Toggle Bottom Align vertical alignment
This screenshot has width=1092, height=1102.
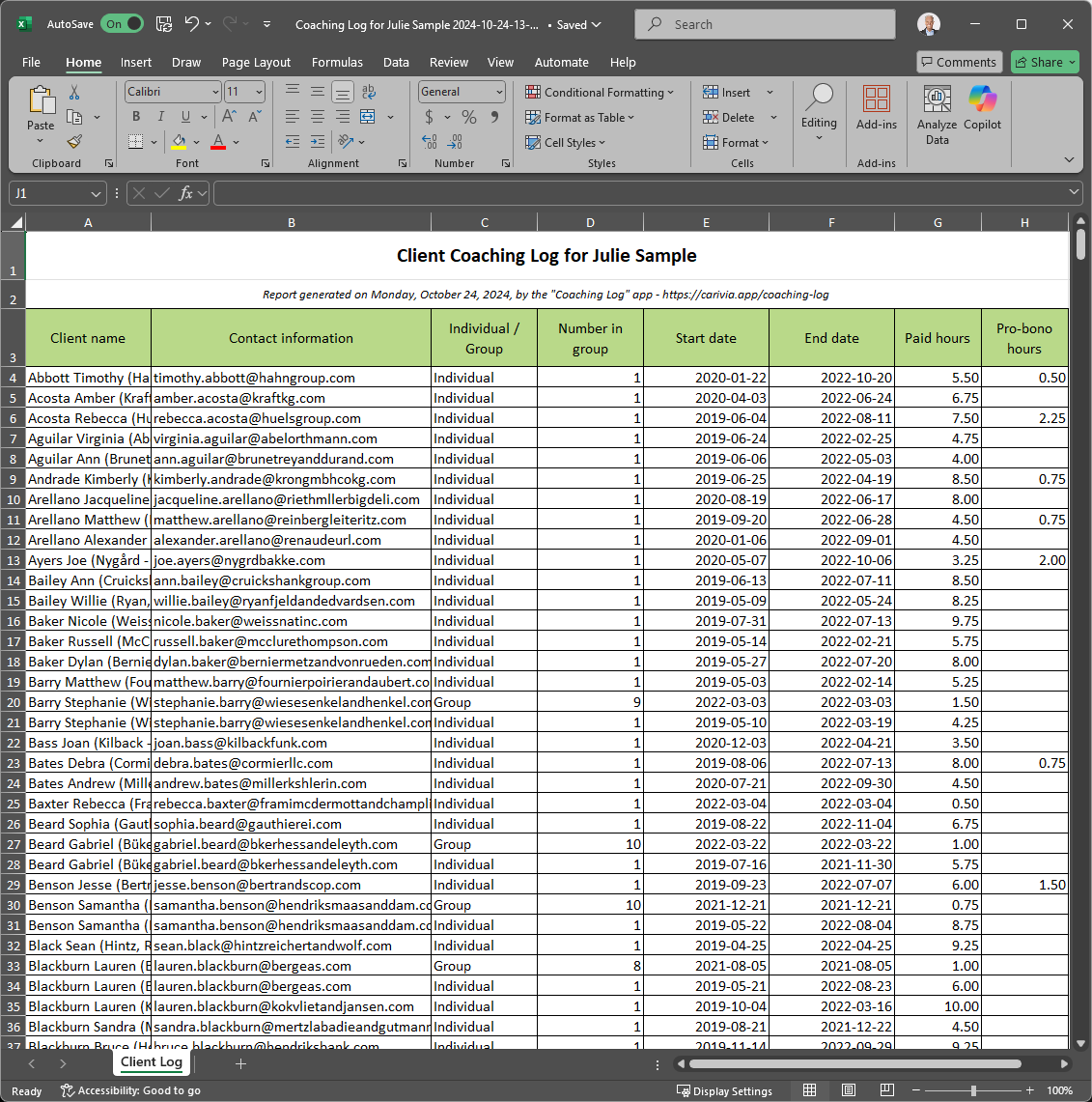coord(342,92)
